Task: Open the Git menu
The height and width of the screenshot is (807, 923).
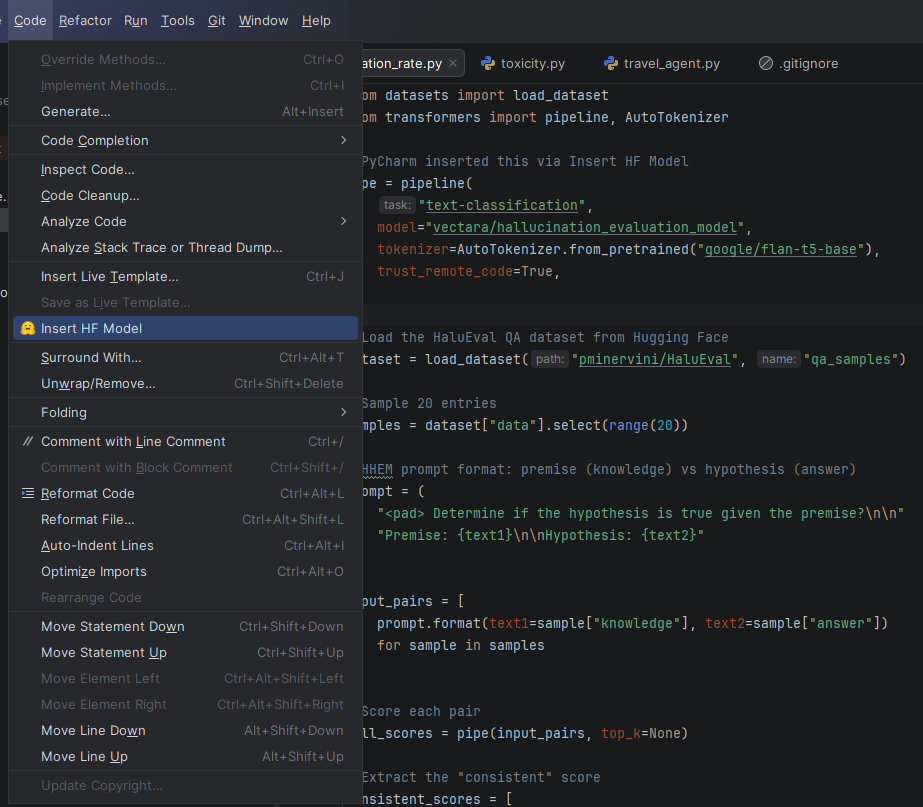Action: click(x=217, y=21)
